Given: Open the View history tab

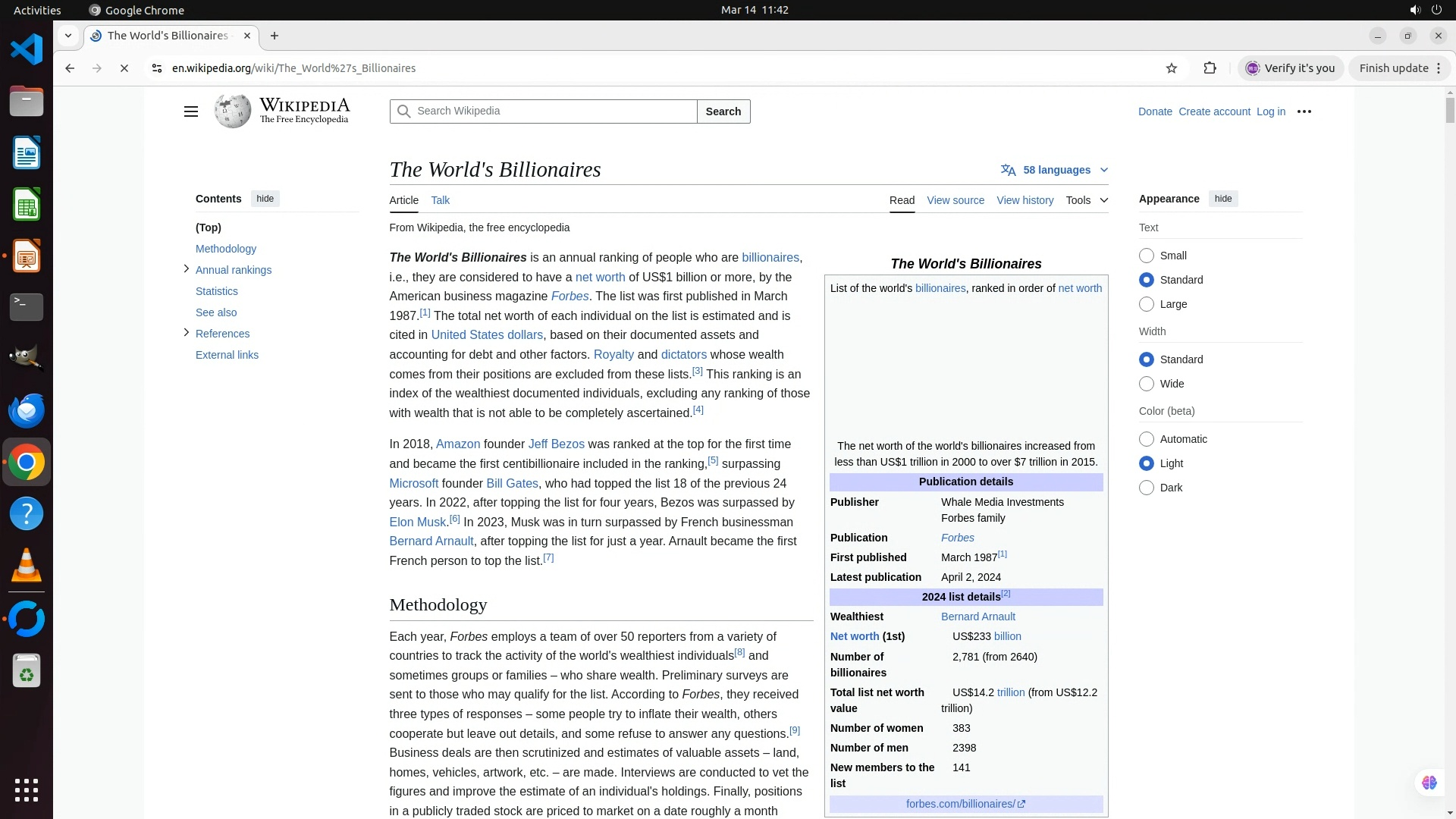Looking at the screenshot, I should coord(1025,200).
